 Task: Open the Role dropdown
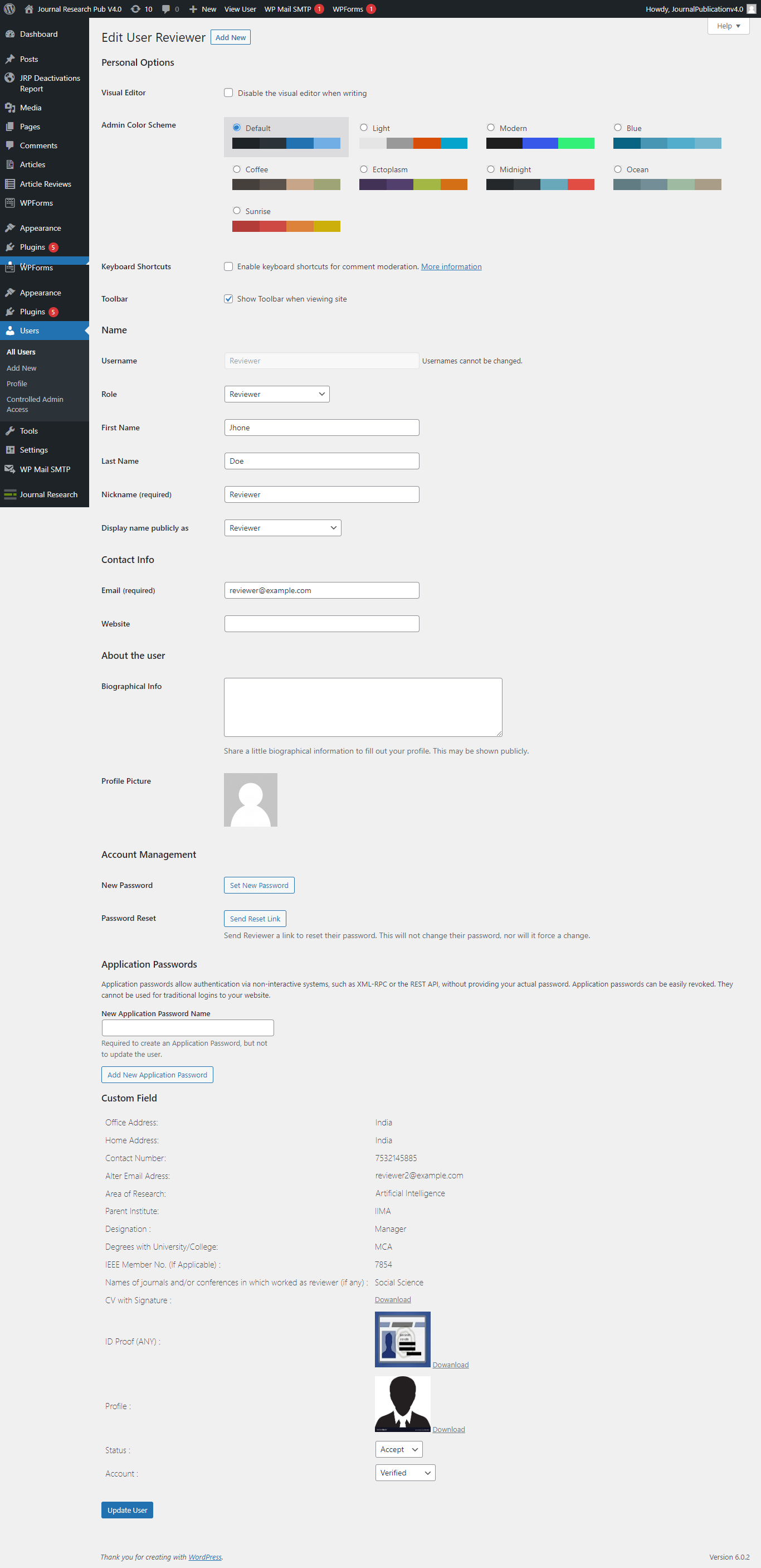pos(277,394)
